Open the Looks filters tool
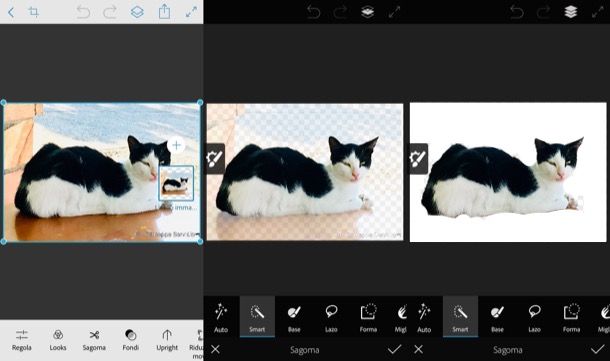Viewport: 610px width, 361px height. coord(58,340)
